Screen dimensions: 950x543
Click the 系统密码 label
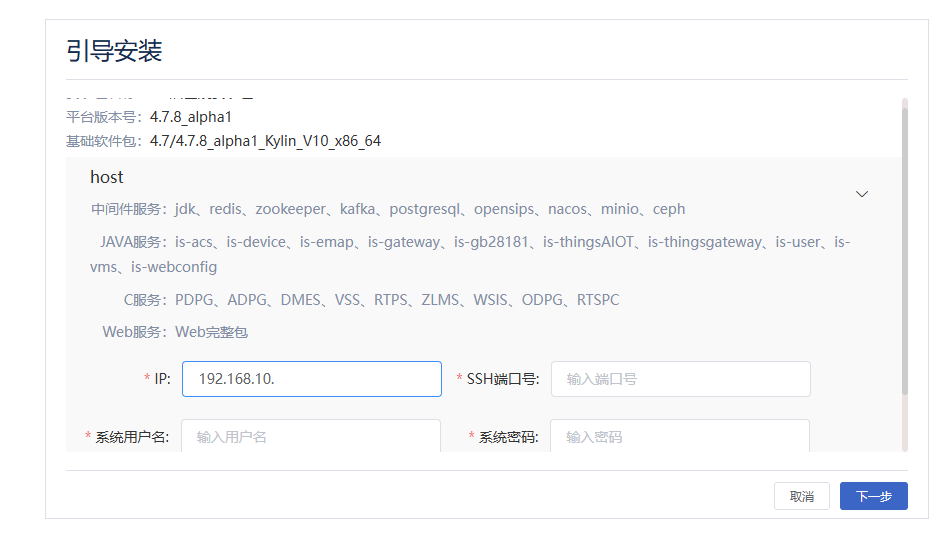coord(508,437)
